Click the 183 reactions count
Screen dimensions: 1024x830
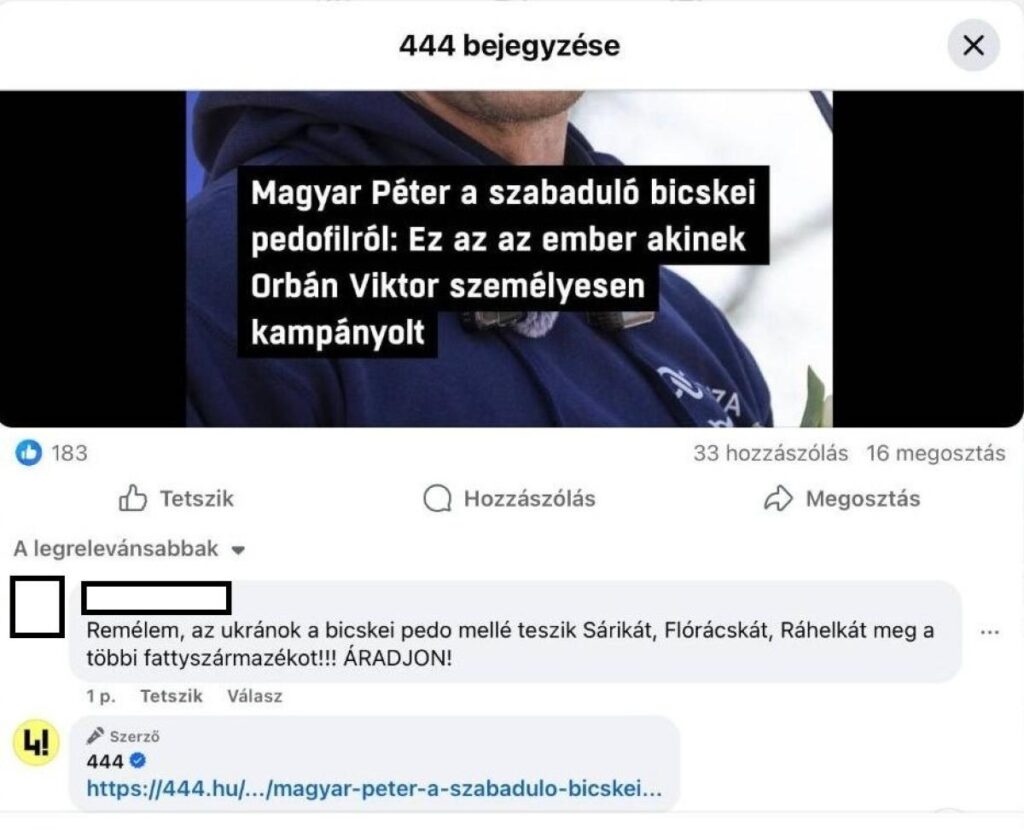[69, 453]
